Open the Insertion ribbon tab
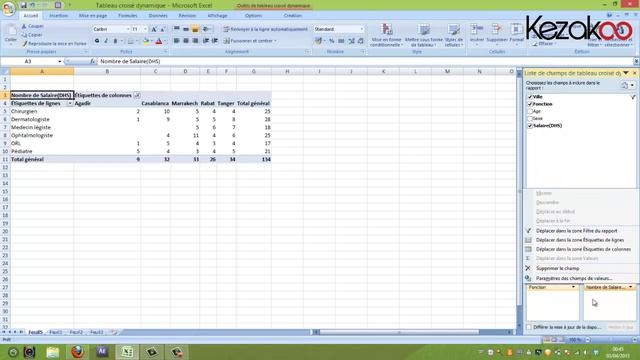640x360 pixels. point(58,16)
